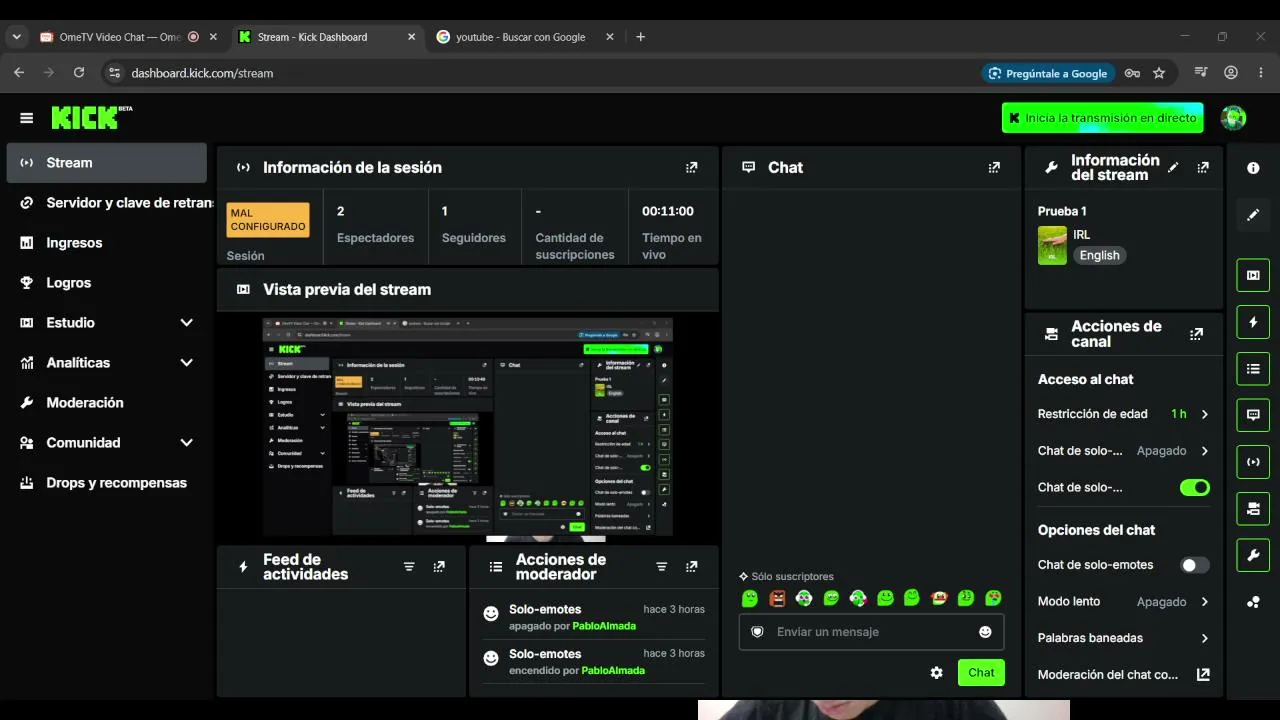1280x720 pixels.
Task: Click the info icon in the right rail
Action: coord(1253,168)
